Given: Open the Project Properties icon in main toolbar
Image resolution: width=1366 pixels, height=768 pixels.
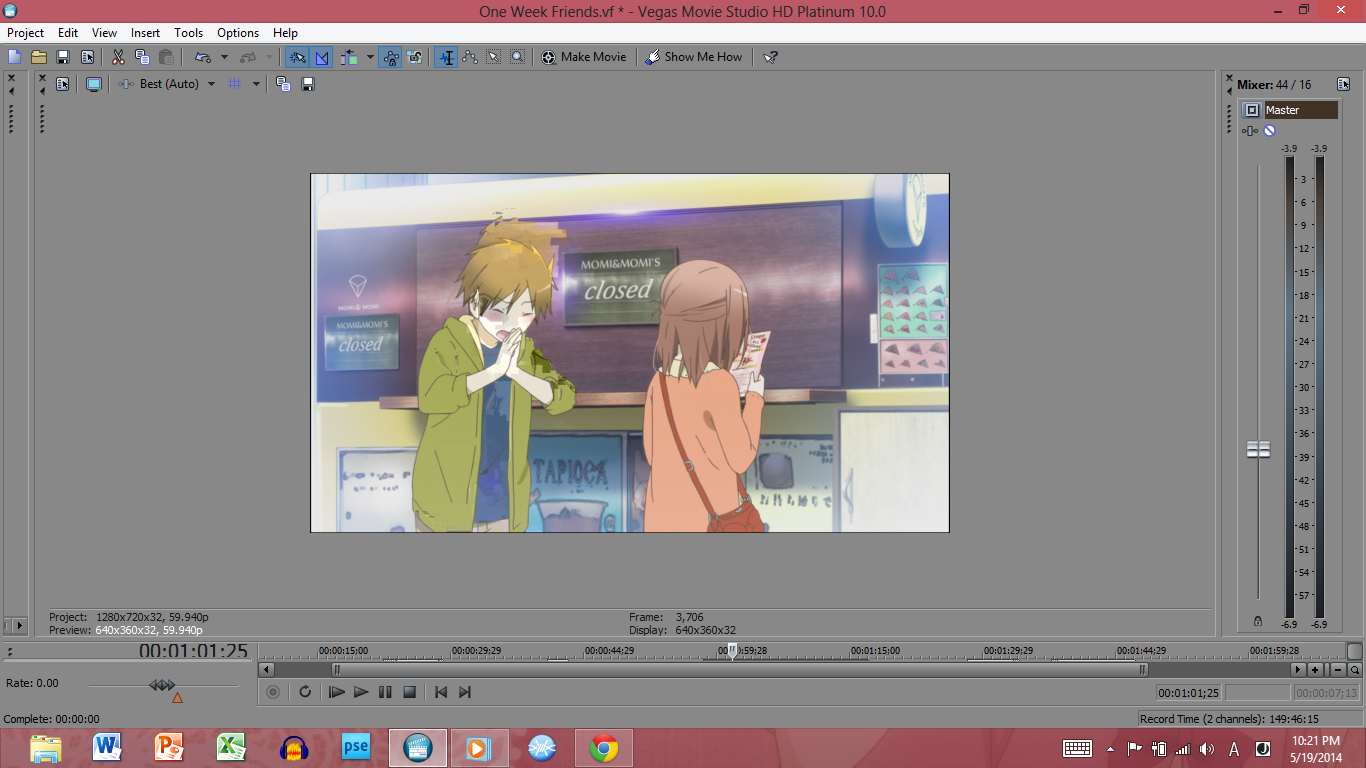Looking at the screenshot, I should point(87,57).
